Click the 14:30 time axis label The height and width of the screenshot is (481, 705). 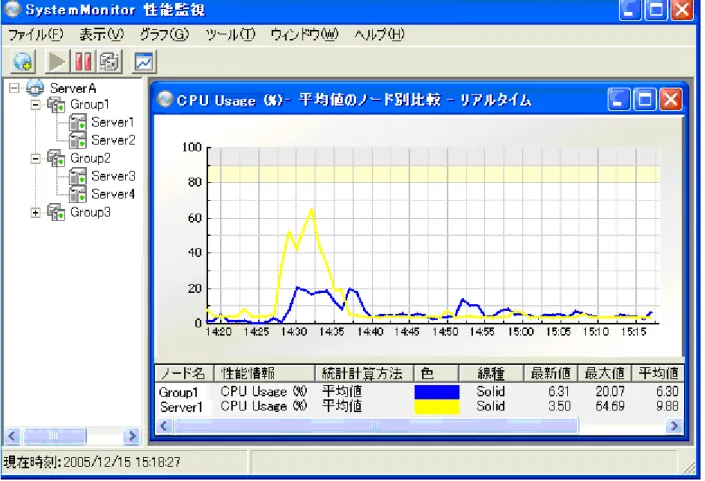pyautogui.click(x=294, y=332)
